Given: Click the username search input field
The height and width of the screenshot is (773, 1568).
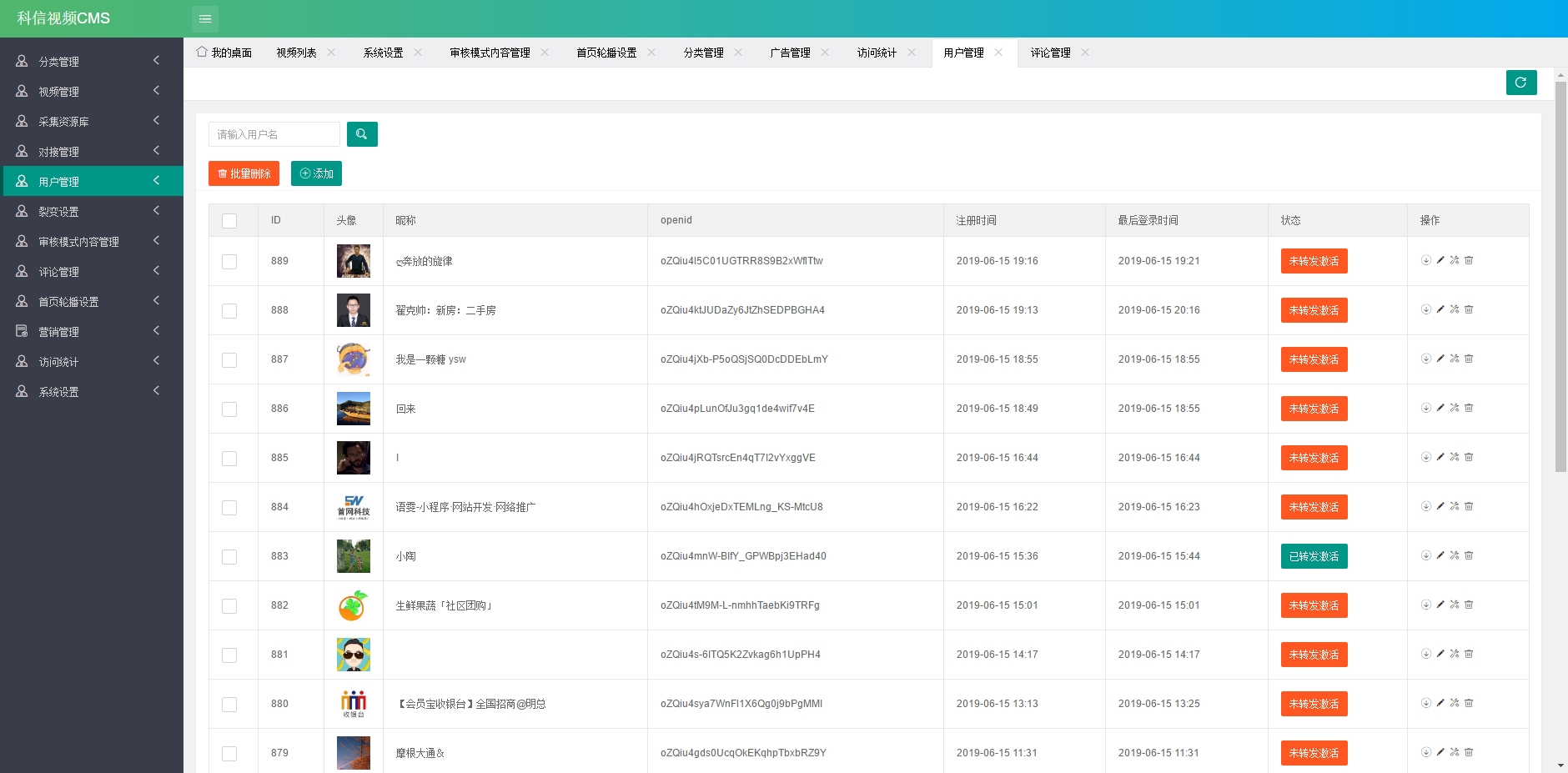Looking at the screenshot, I should click(274, 134).
